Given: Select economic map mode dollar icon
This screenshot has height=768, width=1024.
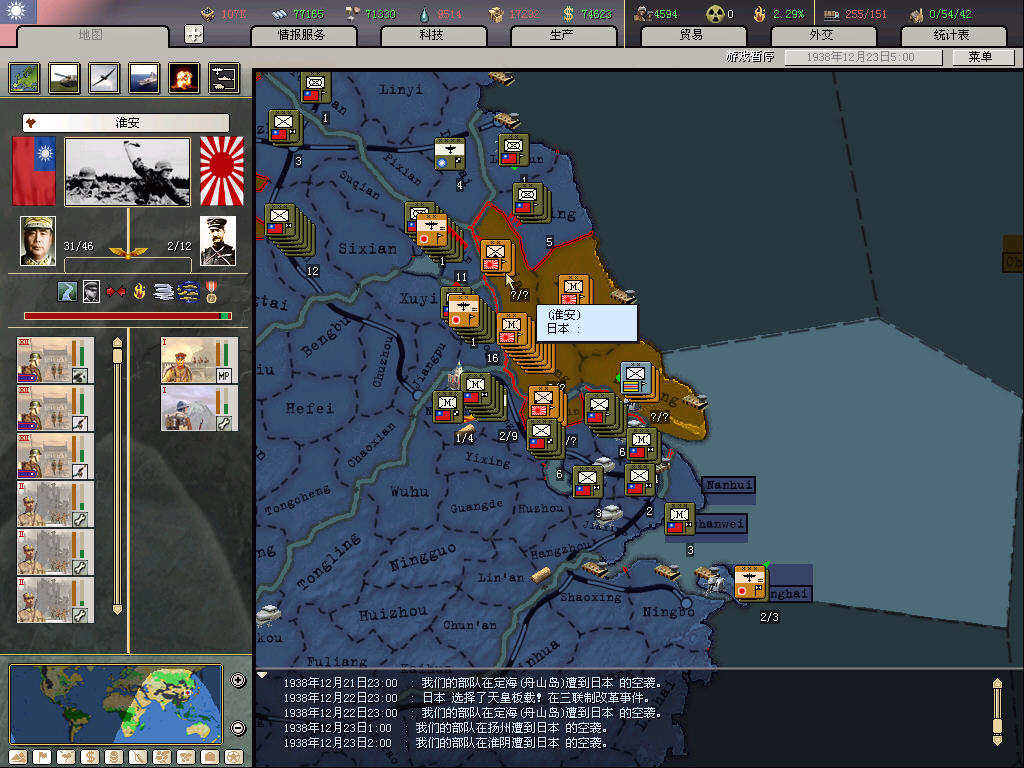Looking at the screenshot, I should (90, 757).
